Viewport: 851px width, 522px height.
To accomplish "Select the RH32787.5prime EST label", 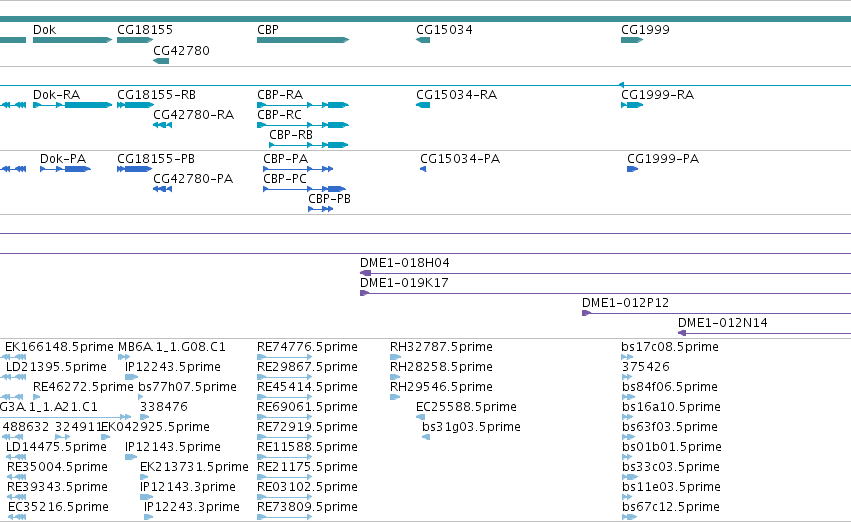I will (x=441, y=347).
